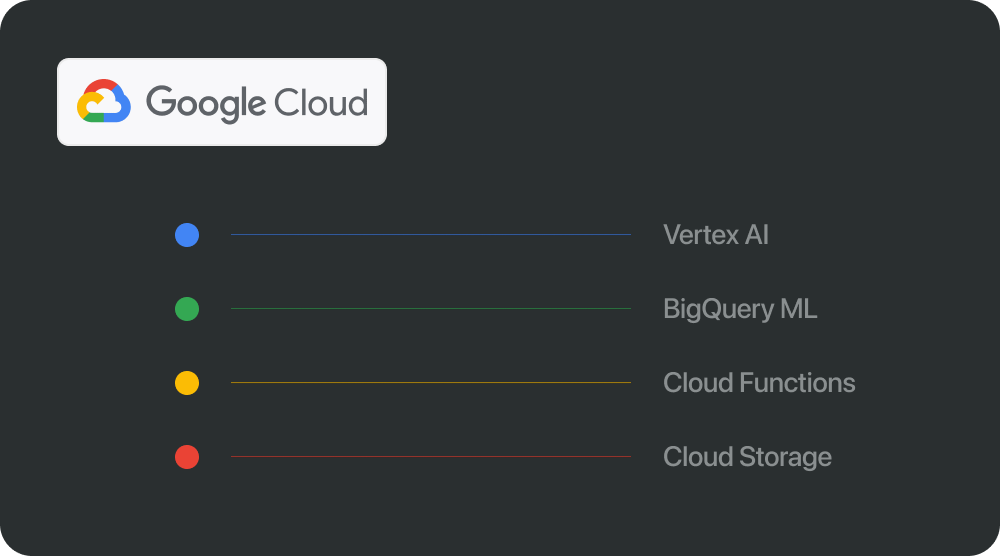Click the word Cloud in the logo

[x=321, y=102]
